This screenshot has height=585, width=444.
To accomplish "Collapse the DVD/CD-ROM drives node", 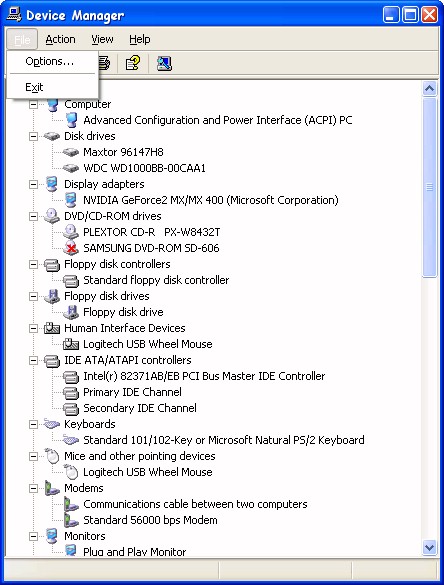I will click(x=34, y=216).
